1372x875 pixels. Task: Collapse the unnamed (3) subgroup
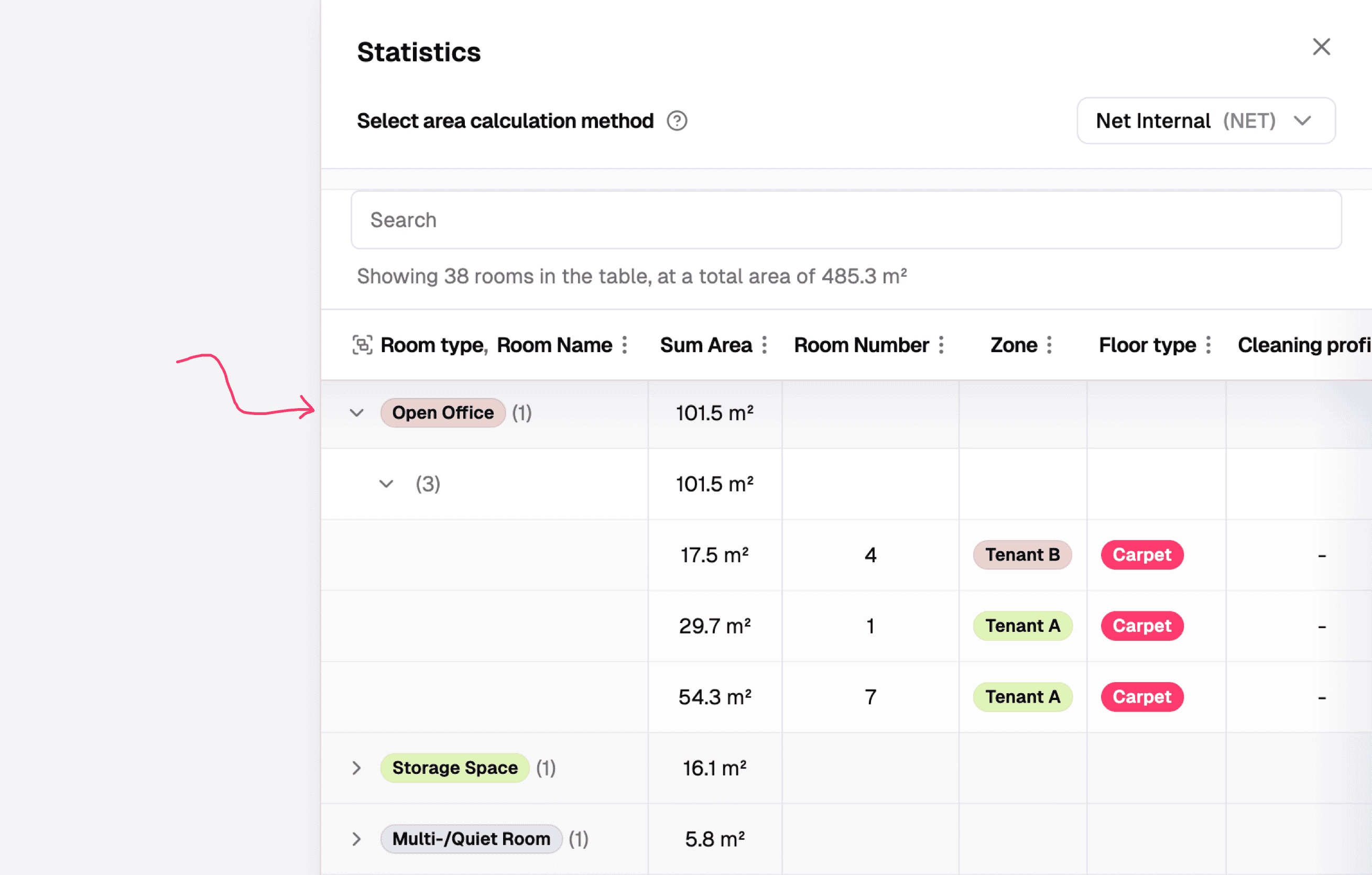click(386, 484)
